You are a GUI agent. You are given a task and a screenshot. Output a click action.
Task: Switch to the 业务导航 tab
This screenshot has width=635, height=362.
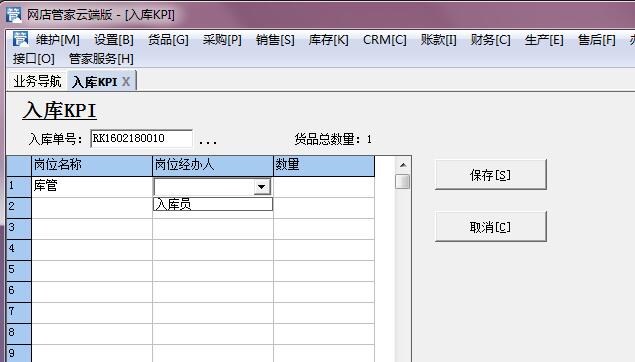(x=37, y=81)
